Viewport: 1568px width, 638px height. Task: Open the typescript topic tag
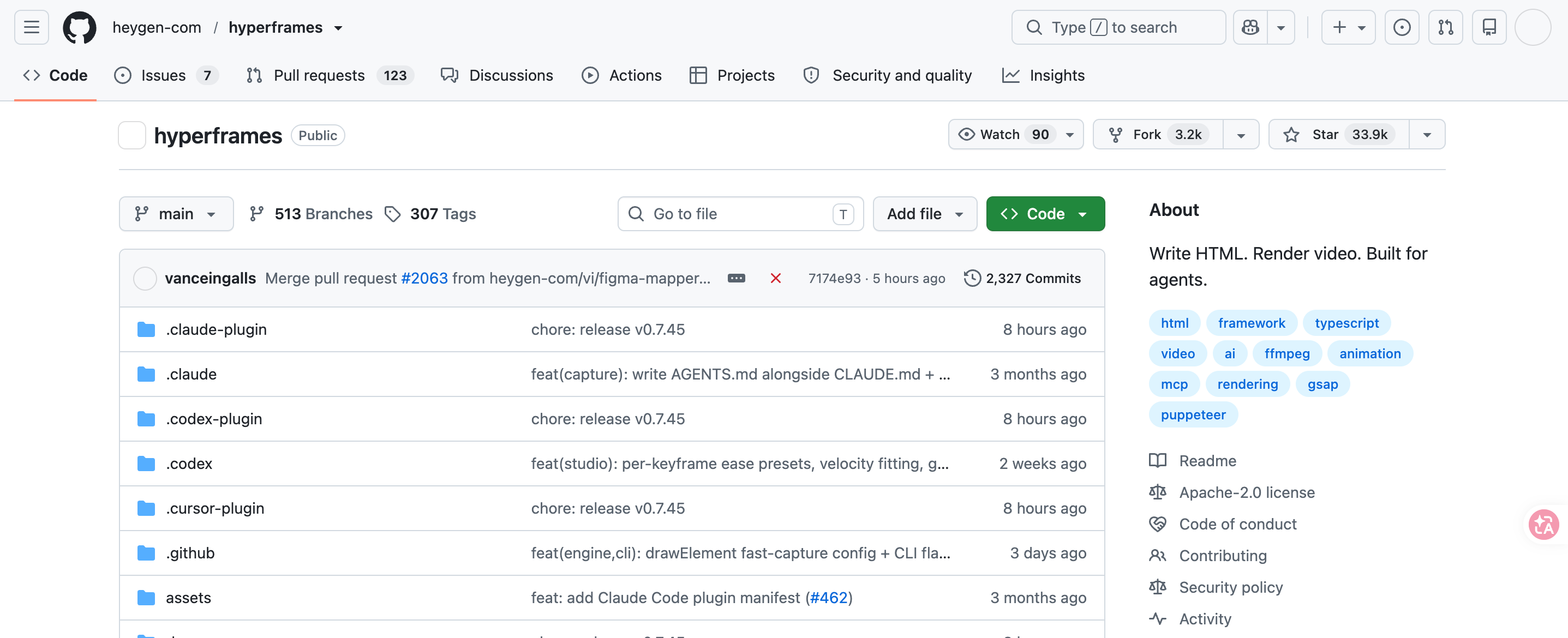point(1346,323)
